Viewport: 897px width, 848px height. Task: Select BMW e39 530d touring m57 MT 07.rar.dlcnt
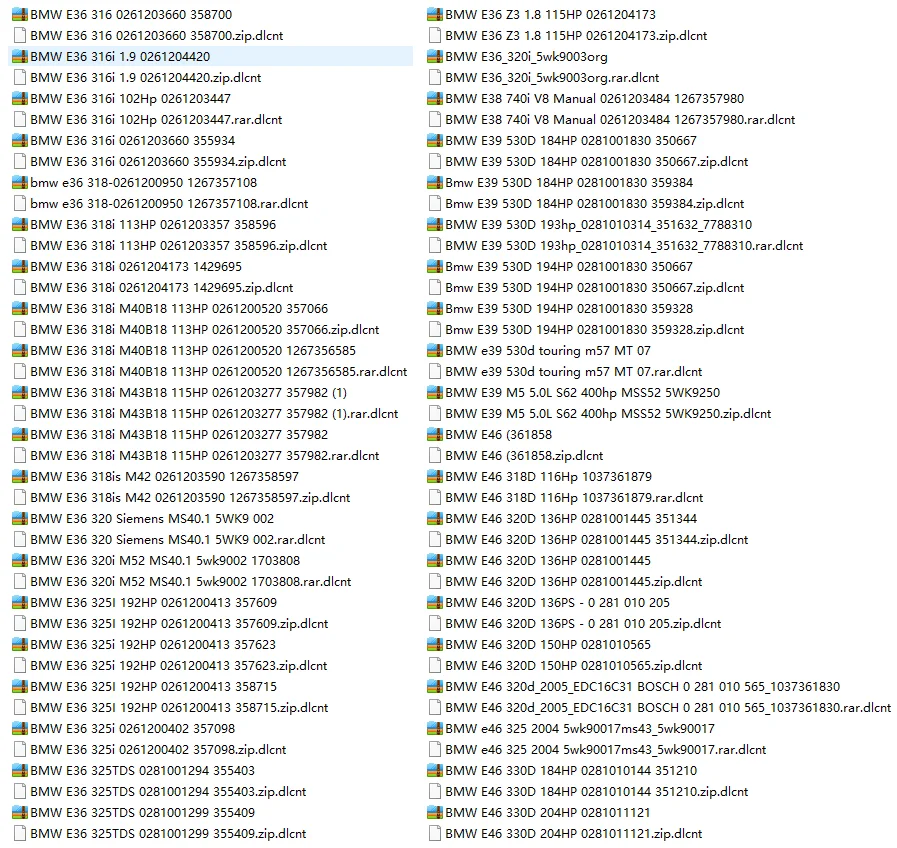[565, 371]
